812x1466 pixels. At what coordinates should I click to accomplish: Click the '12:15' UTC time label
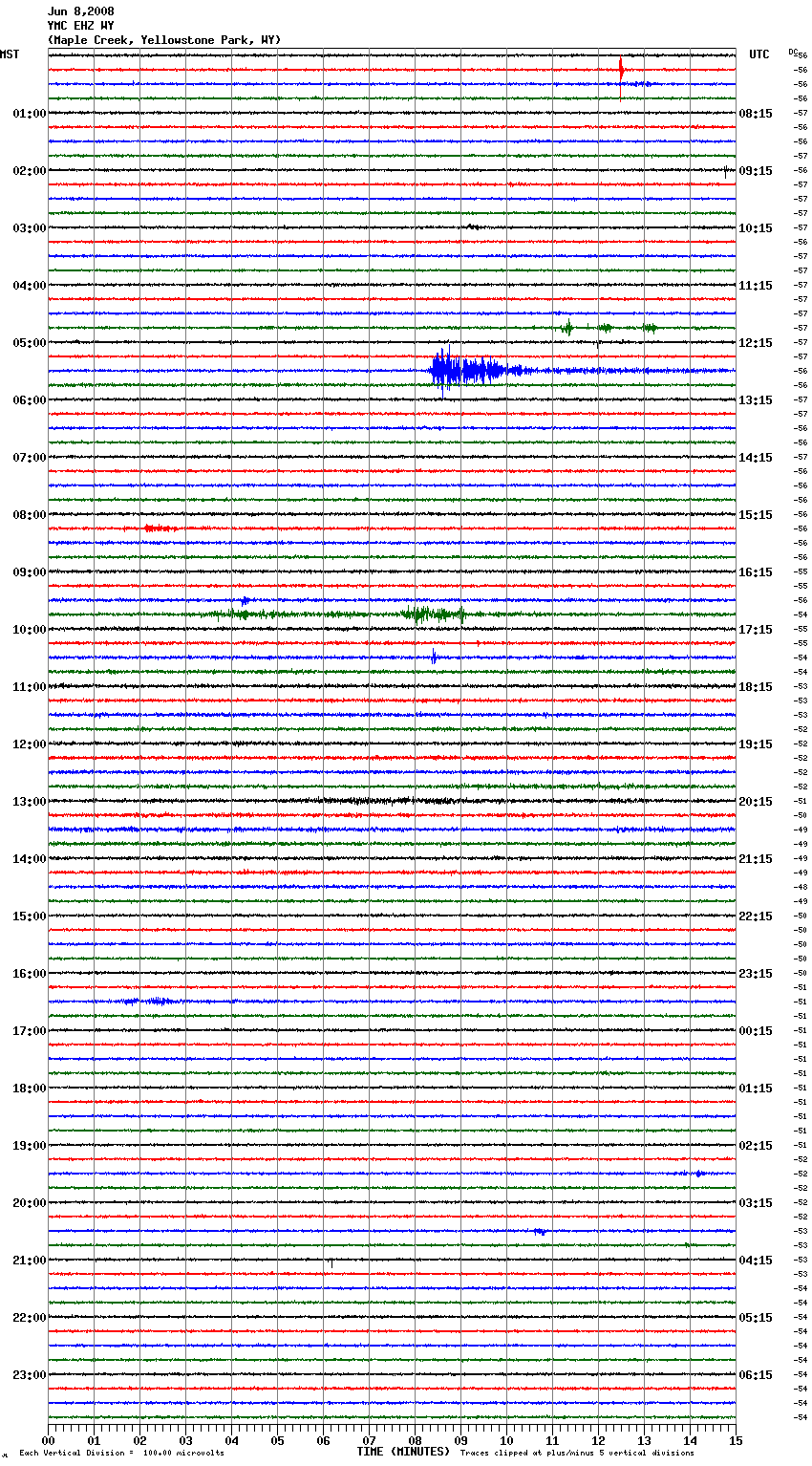[x=756, y=343]
